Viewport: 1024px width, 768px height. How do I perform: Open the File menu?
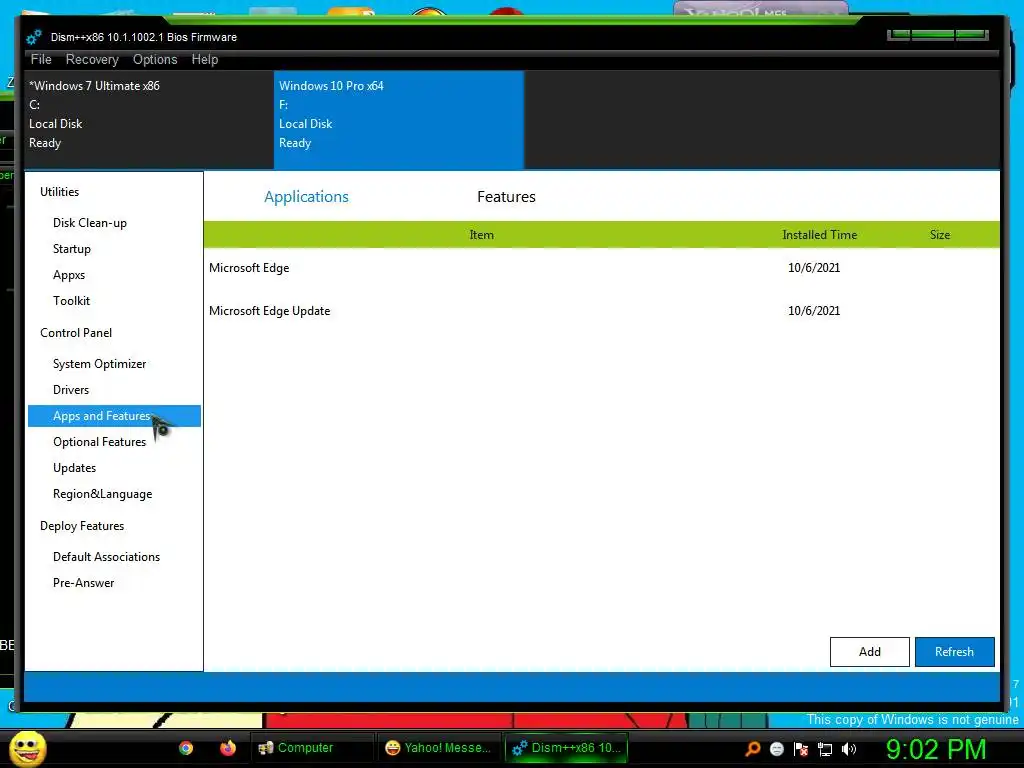tap(40, 59)
